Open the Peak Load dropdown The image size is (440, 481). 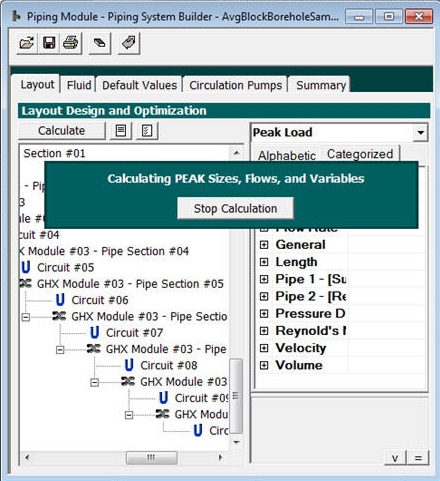(421, 133)
